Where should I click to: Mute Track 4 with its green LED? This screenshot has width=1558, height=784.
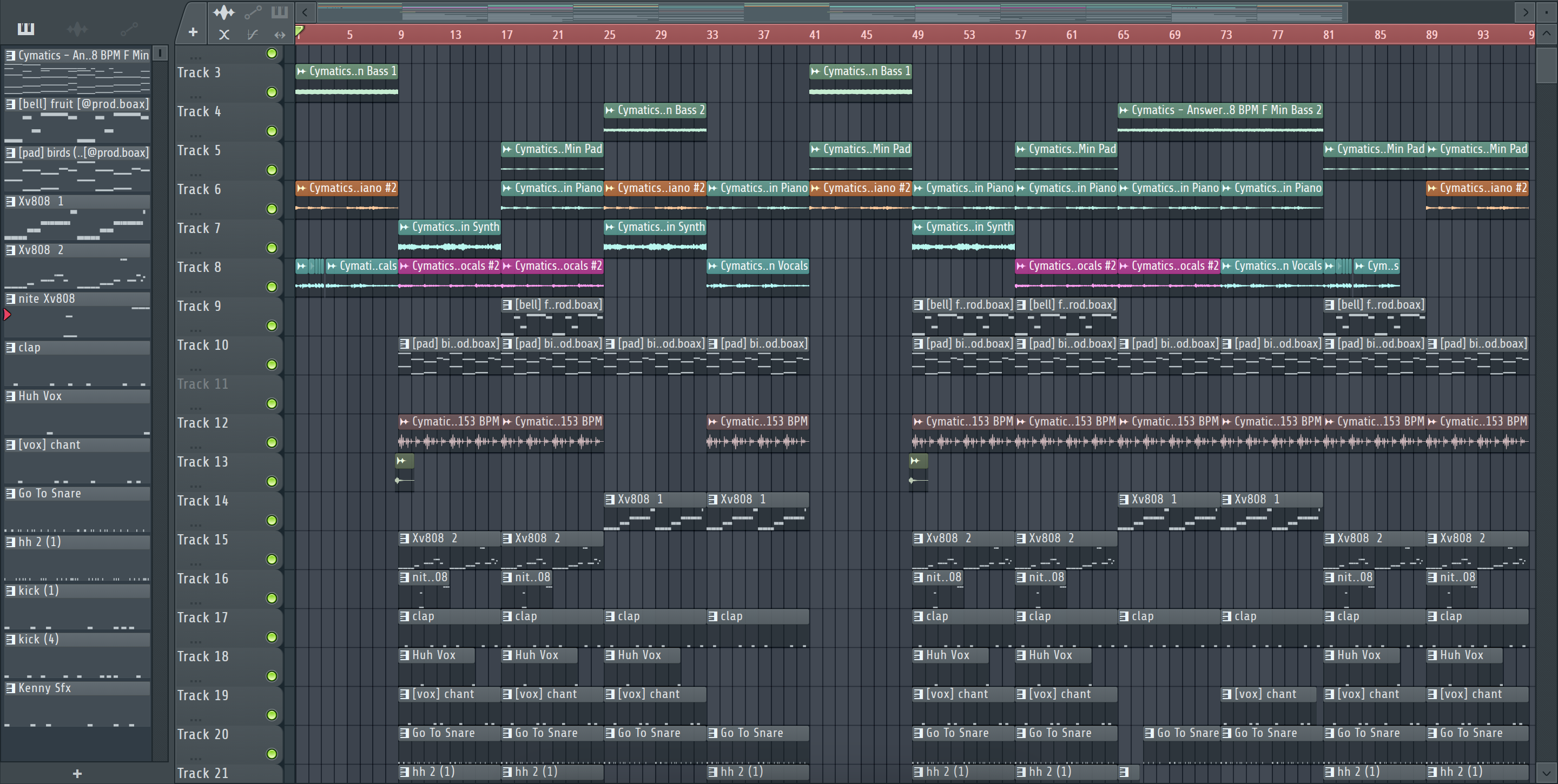click(272, 131)
